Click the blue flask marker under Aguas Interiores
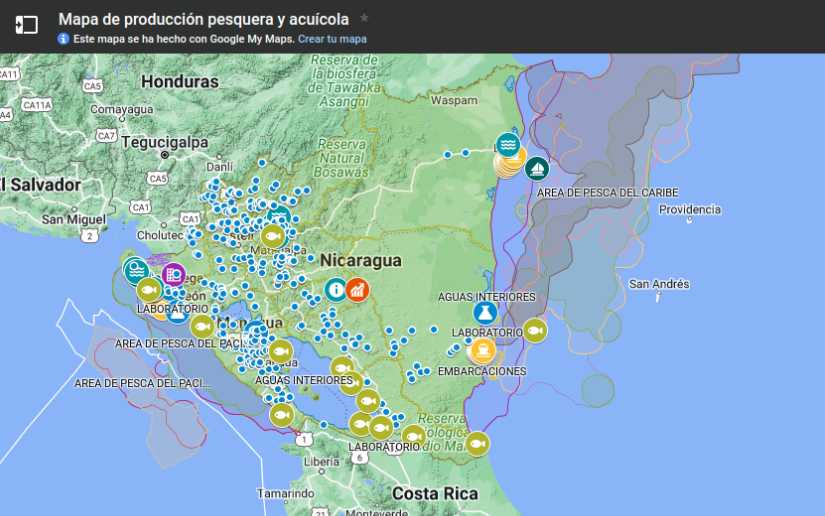The height and width of the screenshot is (516, 825). (486, 313)
